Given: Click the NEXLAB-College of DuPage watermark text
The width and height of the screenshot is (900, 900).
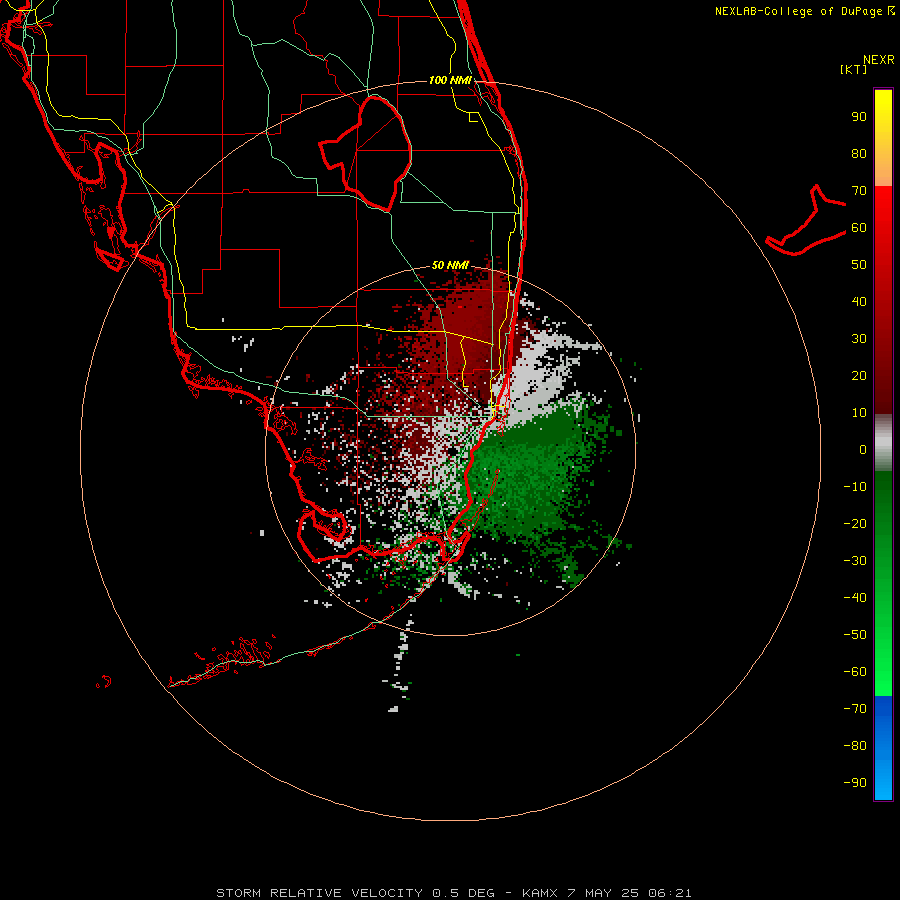Looking at the screenshot, I should coord(804,11).
